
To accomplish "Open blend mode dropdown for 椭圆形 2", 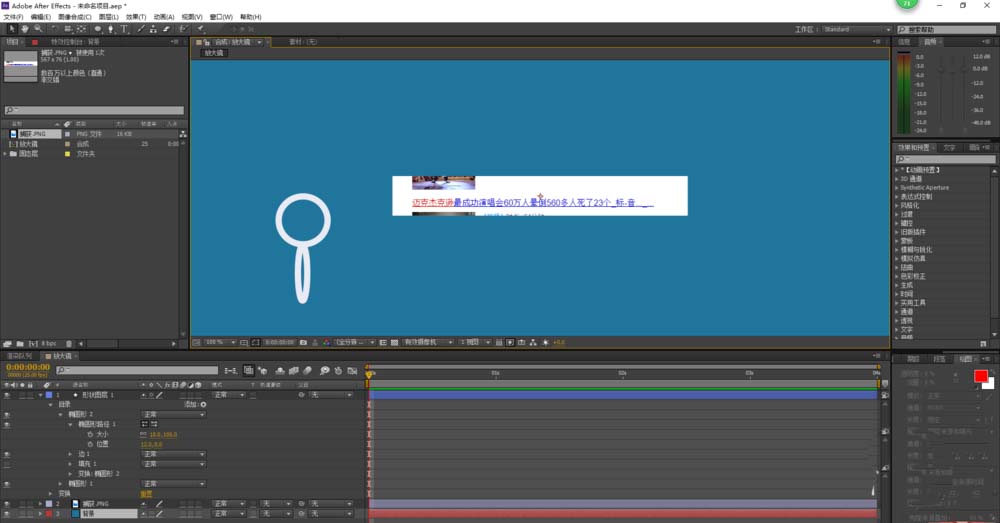I will [173, 415].
